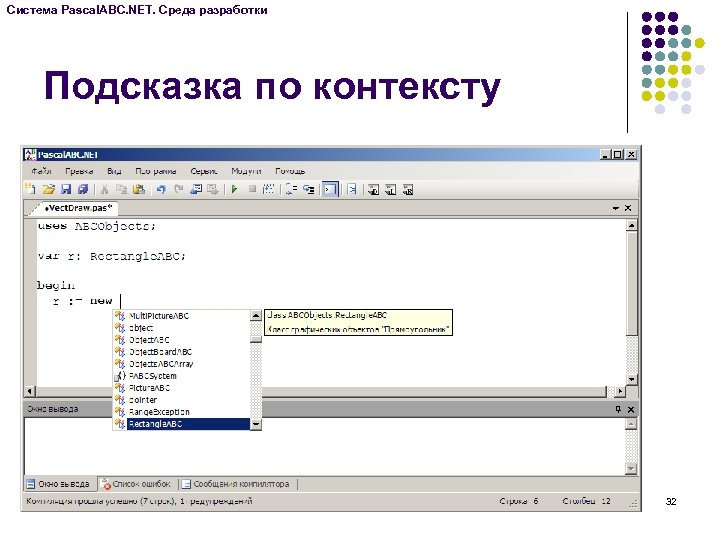Open the Сервис menu

coord(203,171)
